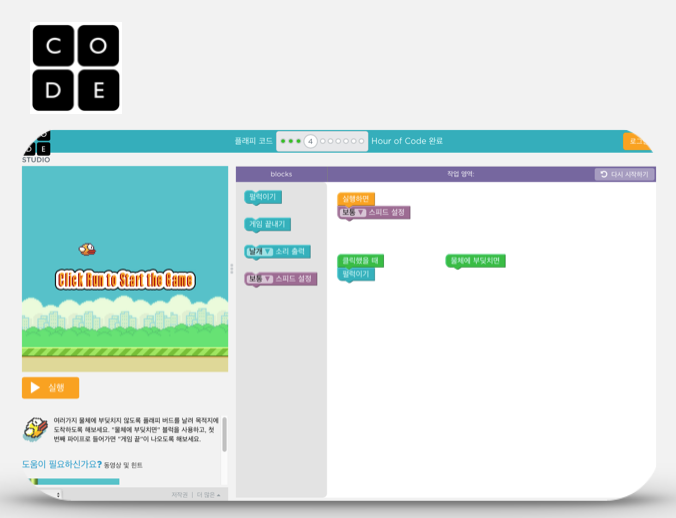Jump to last puzzle dot in progress bar
Viewport: 676px width, 518px height.
tap(361, 141)
